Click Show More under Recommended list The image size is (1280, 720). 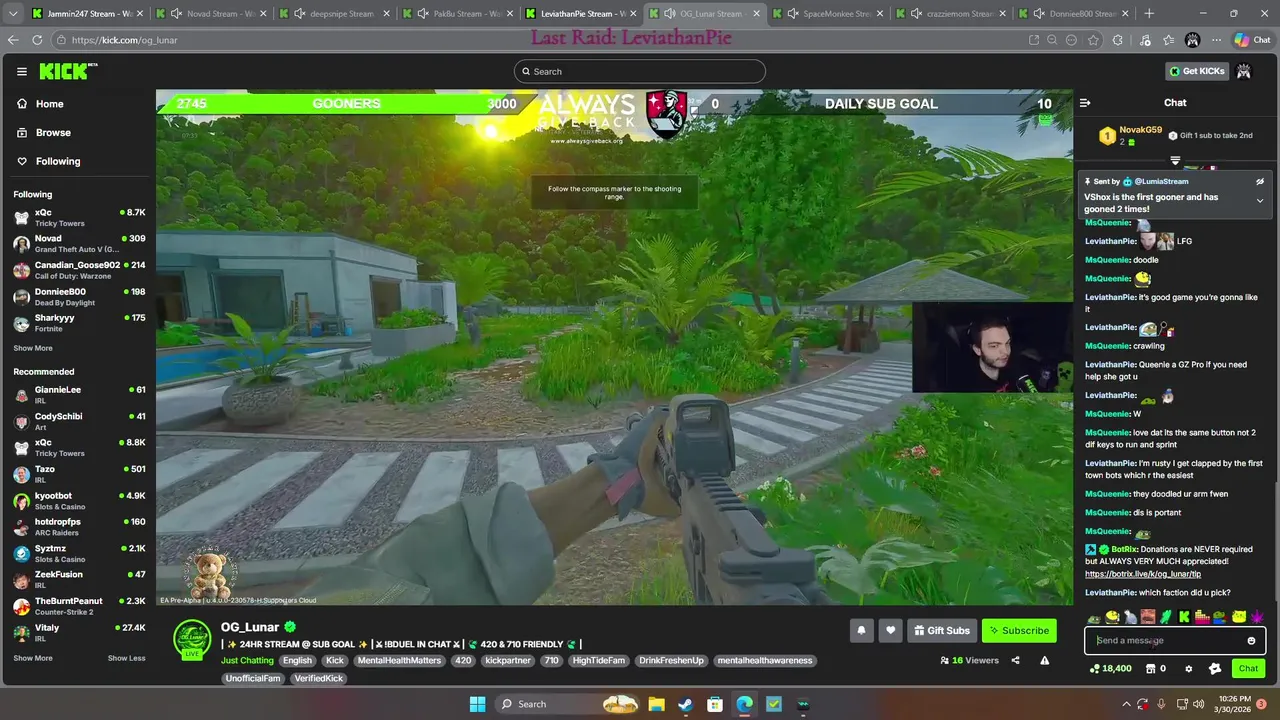tap(33, 658)
